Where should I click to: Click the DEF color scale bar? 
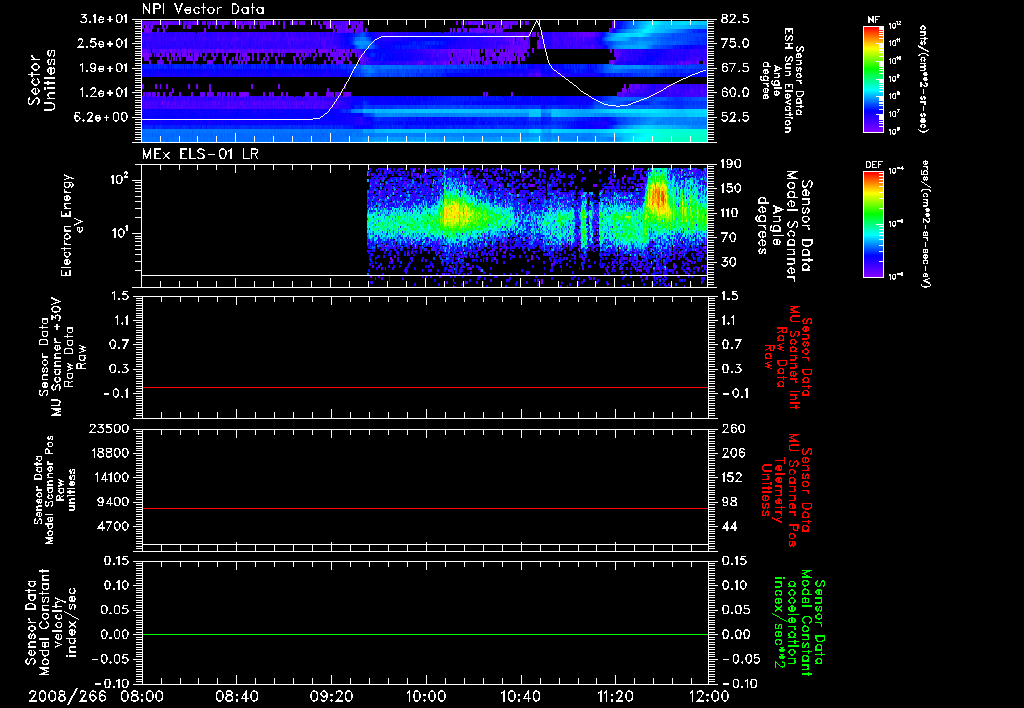(x=873, y=224)
